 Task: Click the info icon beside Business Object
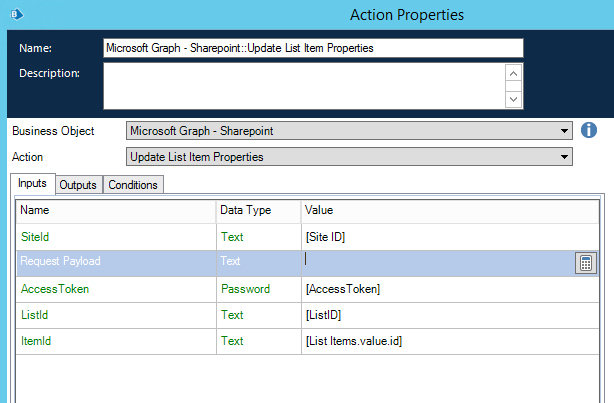tap(590, 131)
